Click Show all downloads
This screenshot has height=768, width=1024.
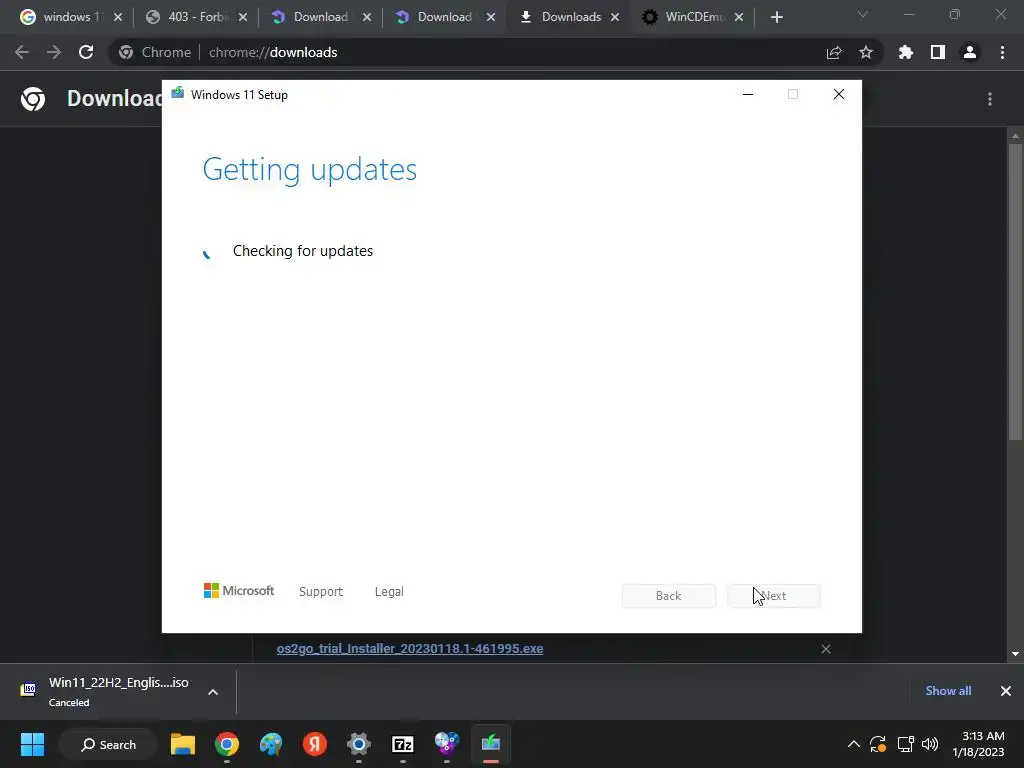[x=948, y=691]
